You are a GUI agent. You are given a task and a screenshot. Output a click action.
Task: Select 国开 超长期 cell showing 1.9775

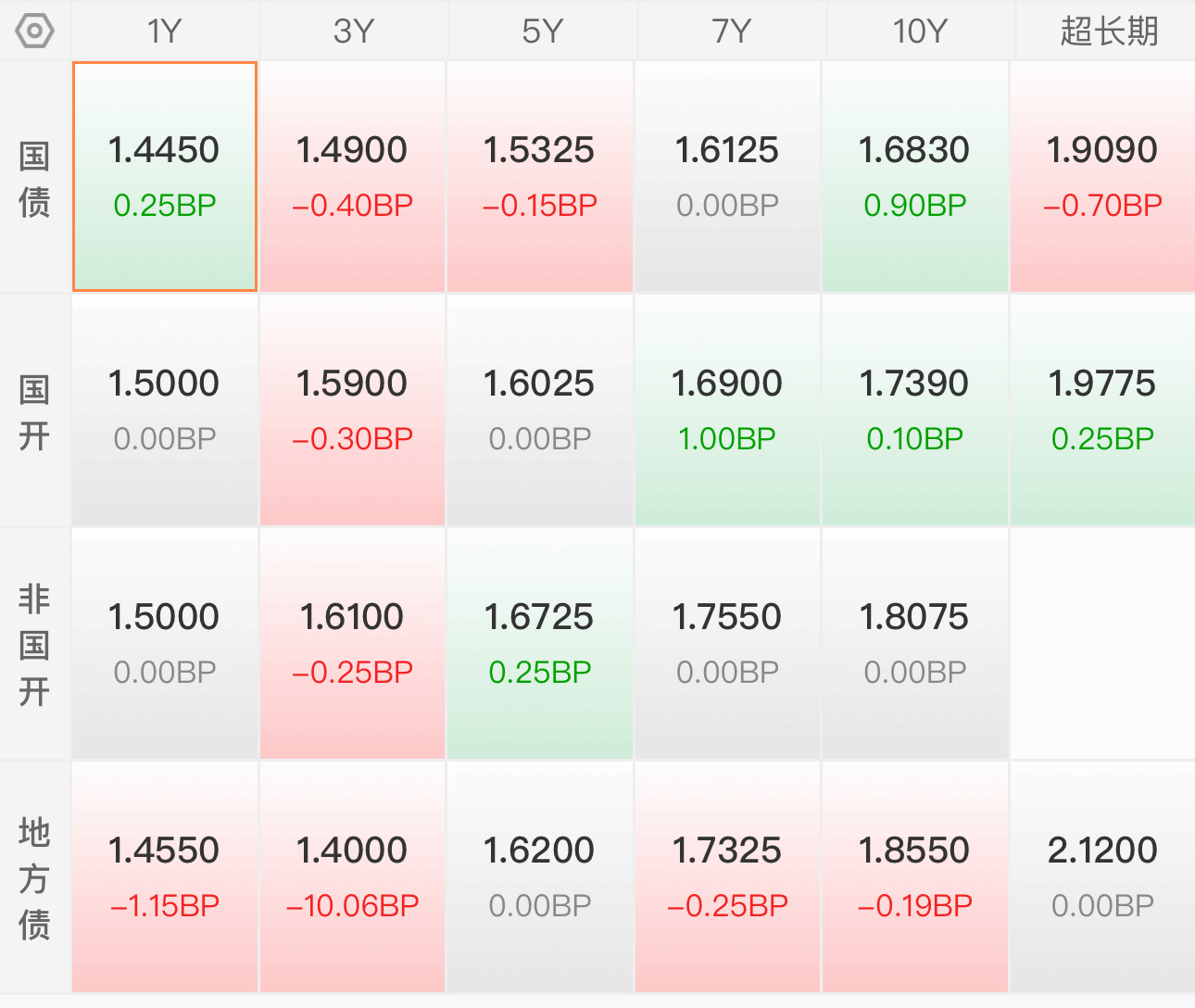pyautogui.click(x=1102, y=410)
